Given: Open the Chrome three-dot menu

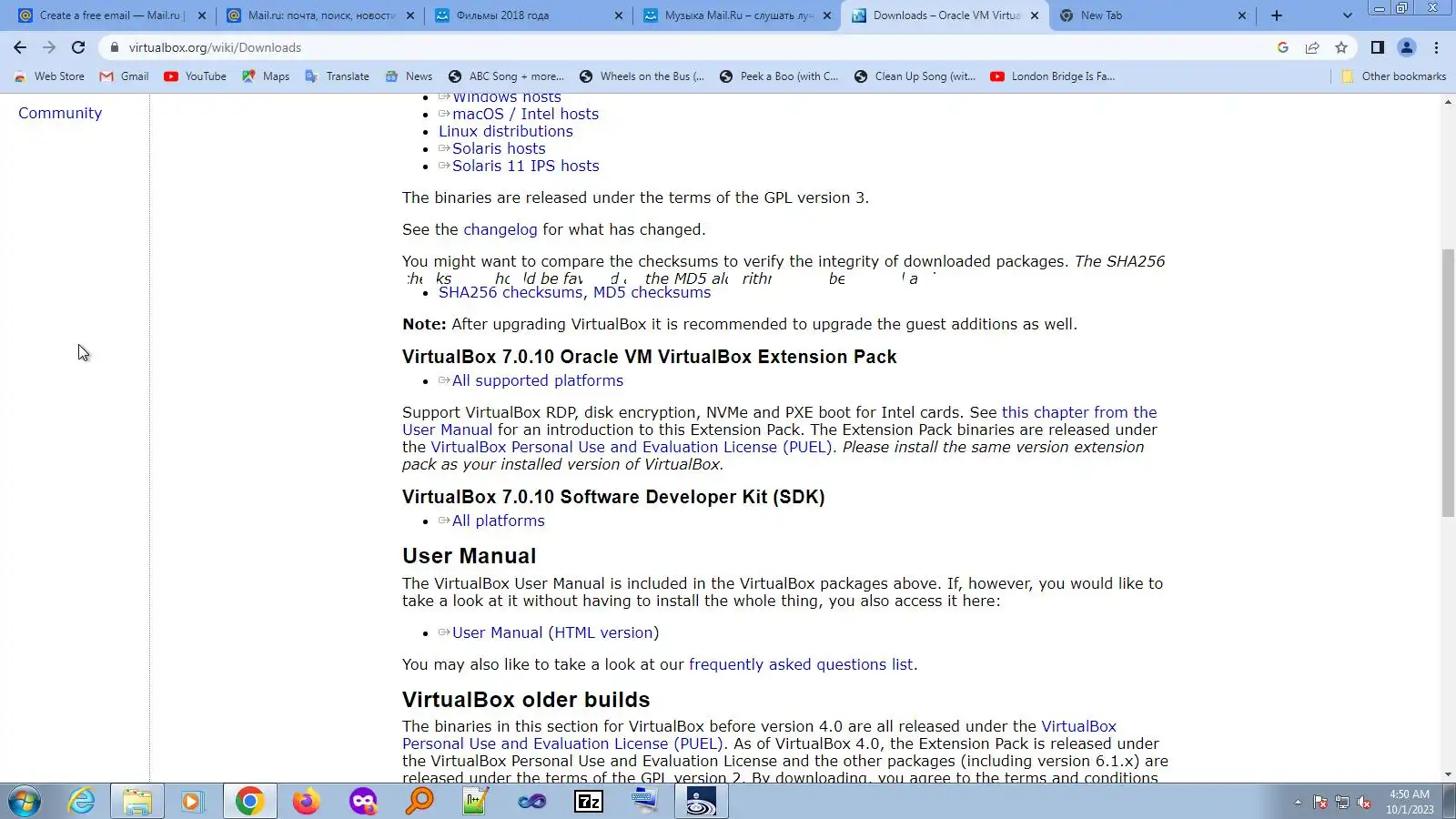Looking at the screenshot, I should [x=1437, y=47].
